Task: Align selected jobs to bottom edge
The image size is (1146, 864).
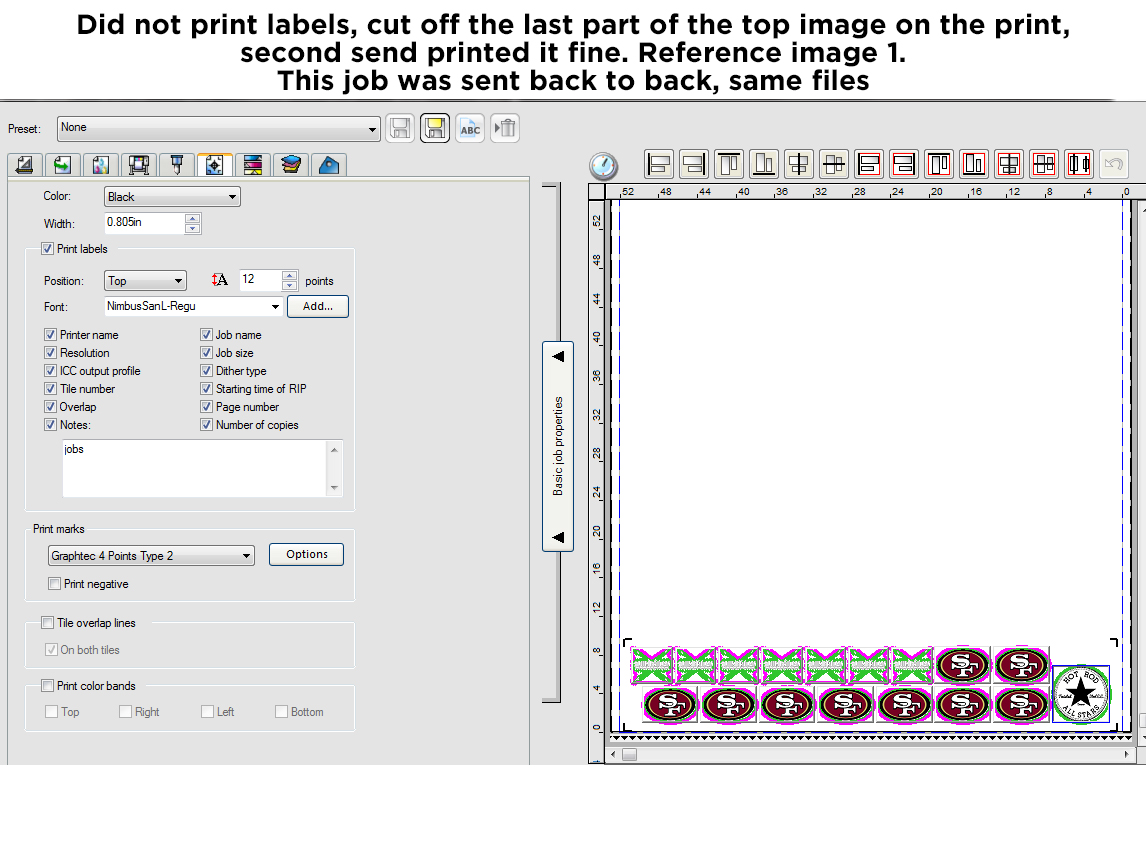Action: (764, 164)
